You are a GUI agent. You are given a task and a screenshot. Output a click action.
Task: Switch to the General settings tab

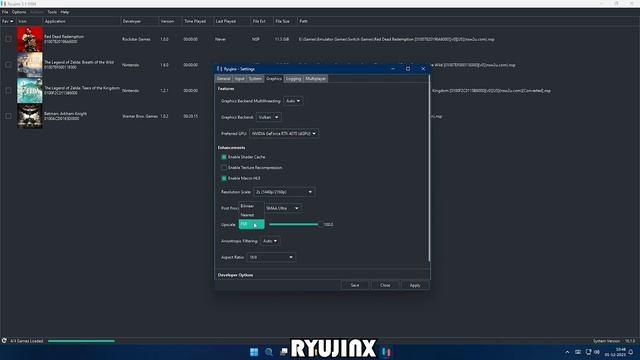point(224,78)
